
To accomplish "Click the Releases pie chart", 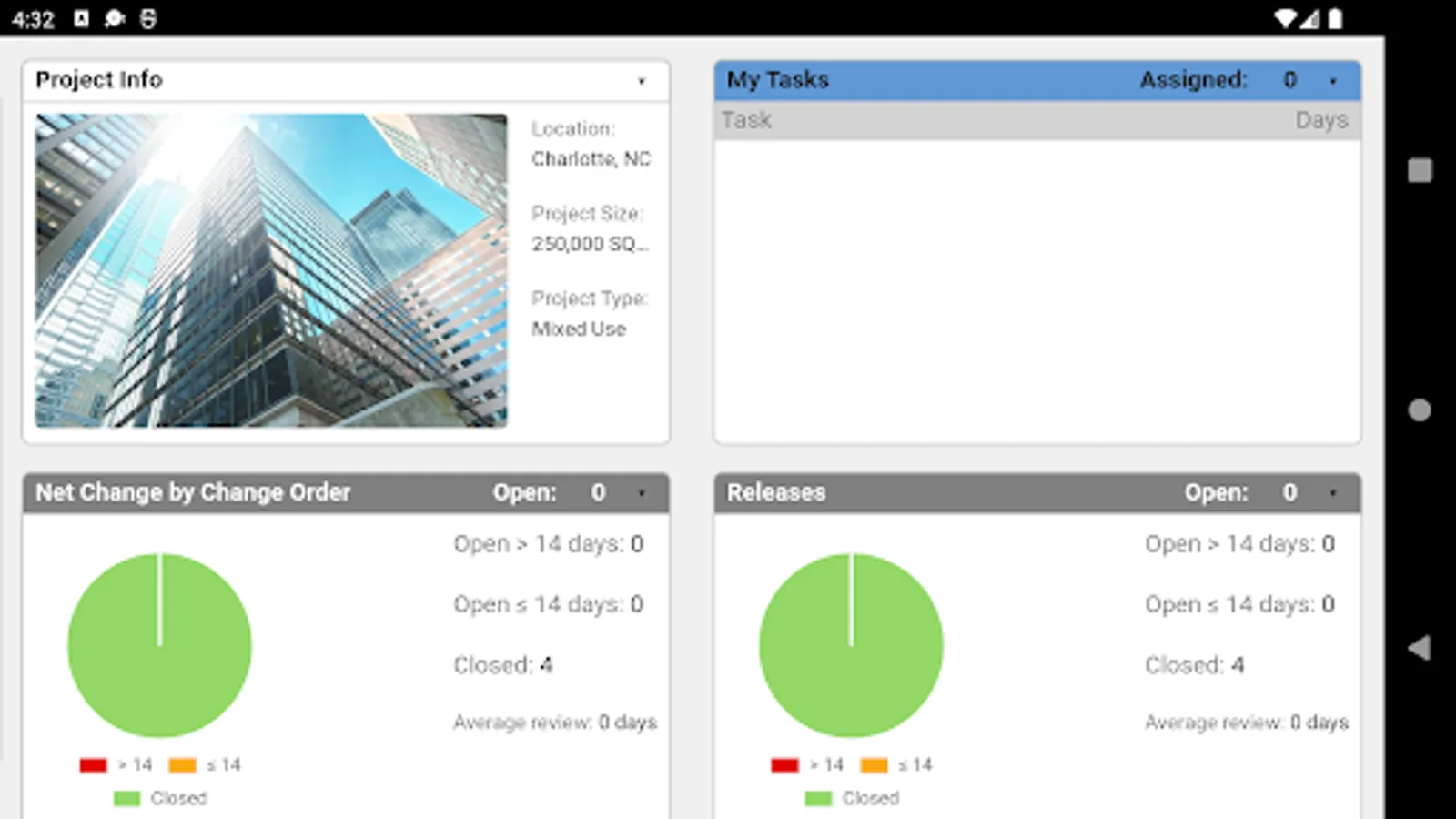I will 851,645.
